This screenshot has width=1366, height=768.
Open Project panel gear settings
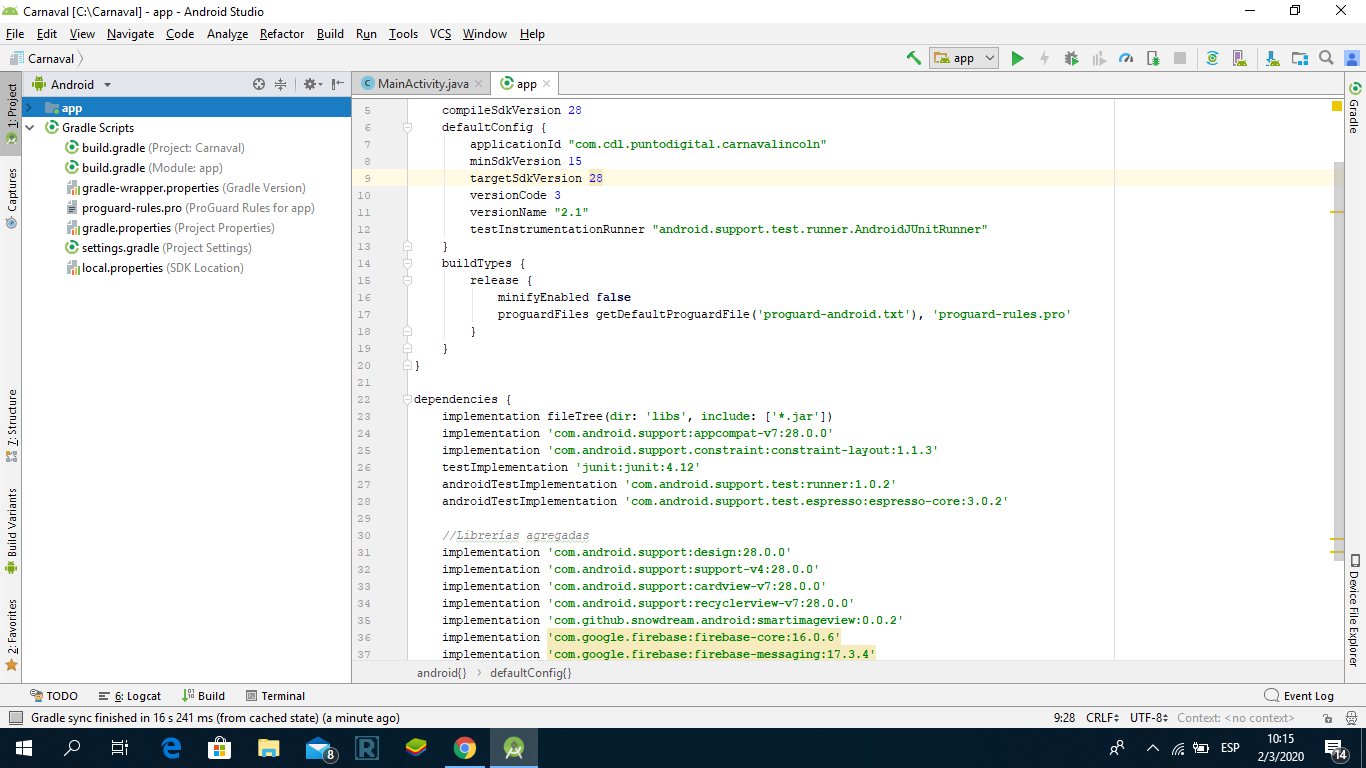[x=311, y=85]
